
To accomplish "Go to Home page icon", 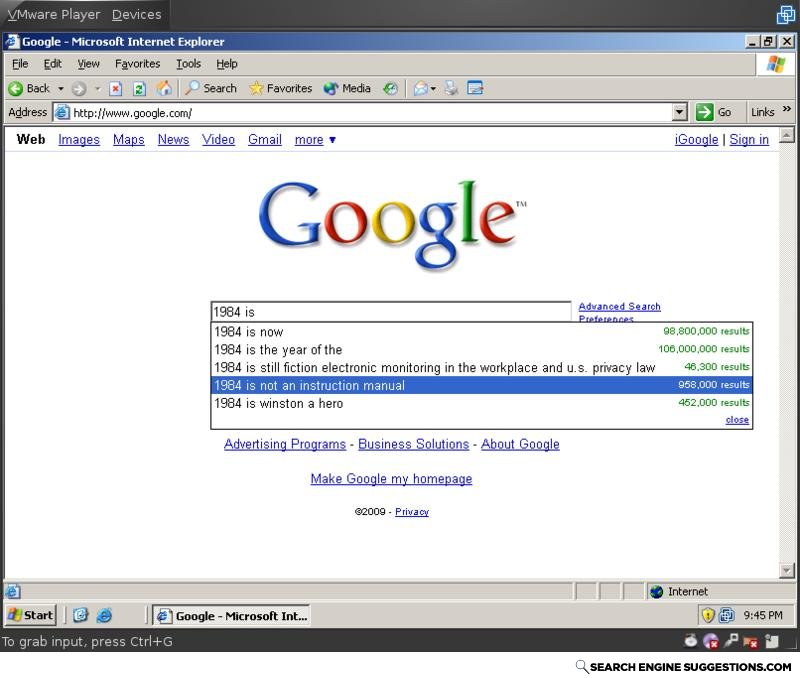I will coord(164,88).
